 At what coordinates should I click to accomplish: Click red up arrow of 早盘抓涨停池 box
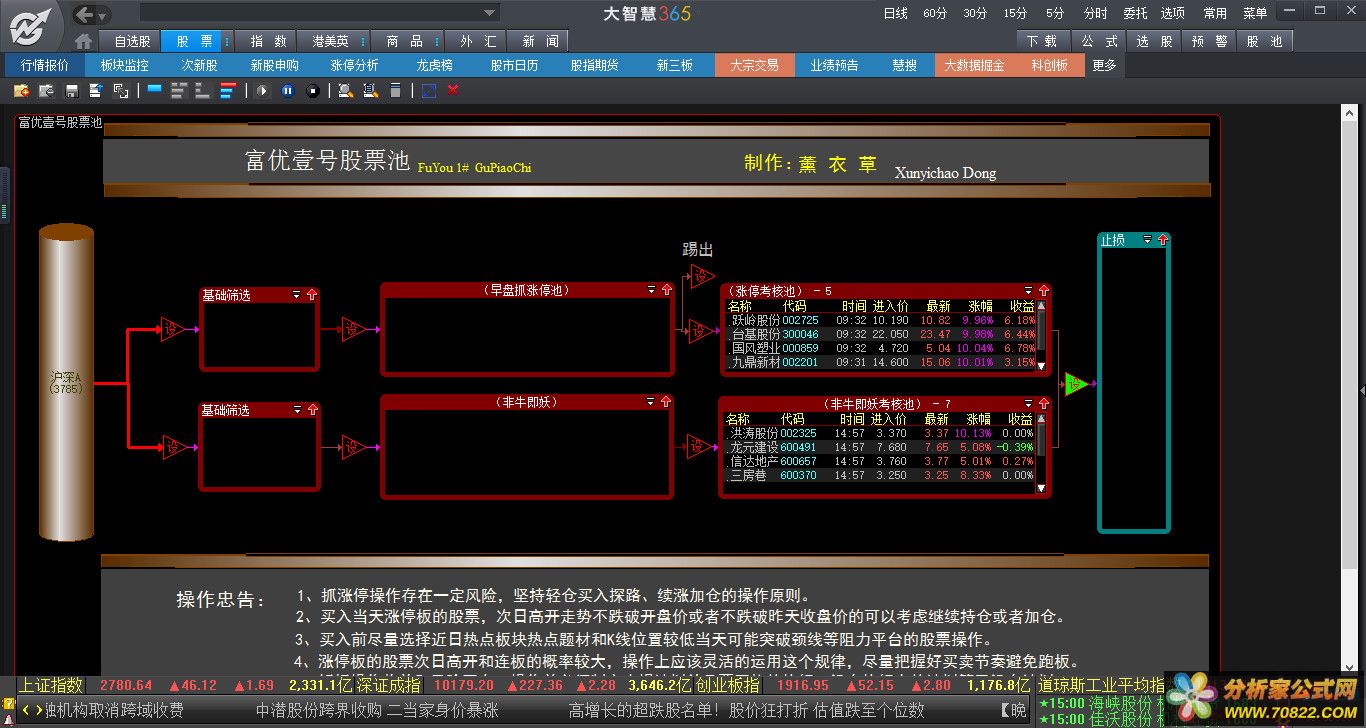tap(667, 290)
